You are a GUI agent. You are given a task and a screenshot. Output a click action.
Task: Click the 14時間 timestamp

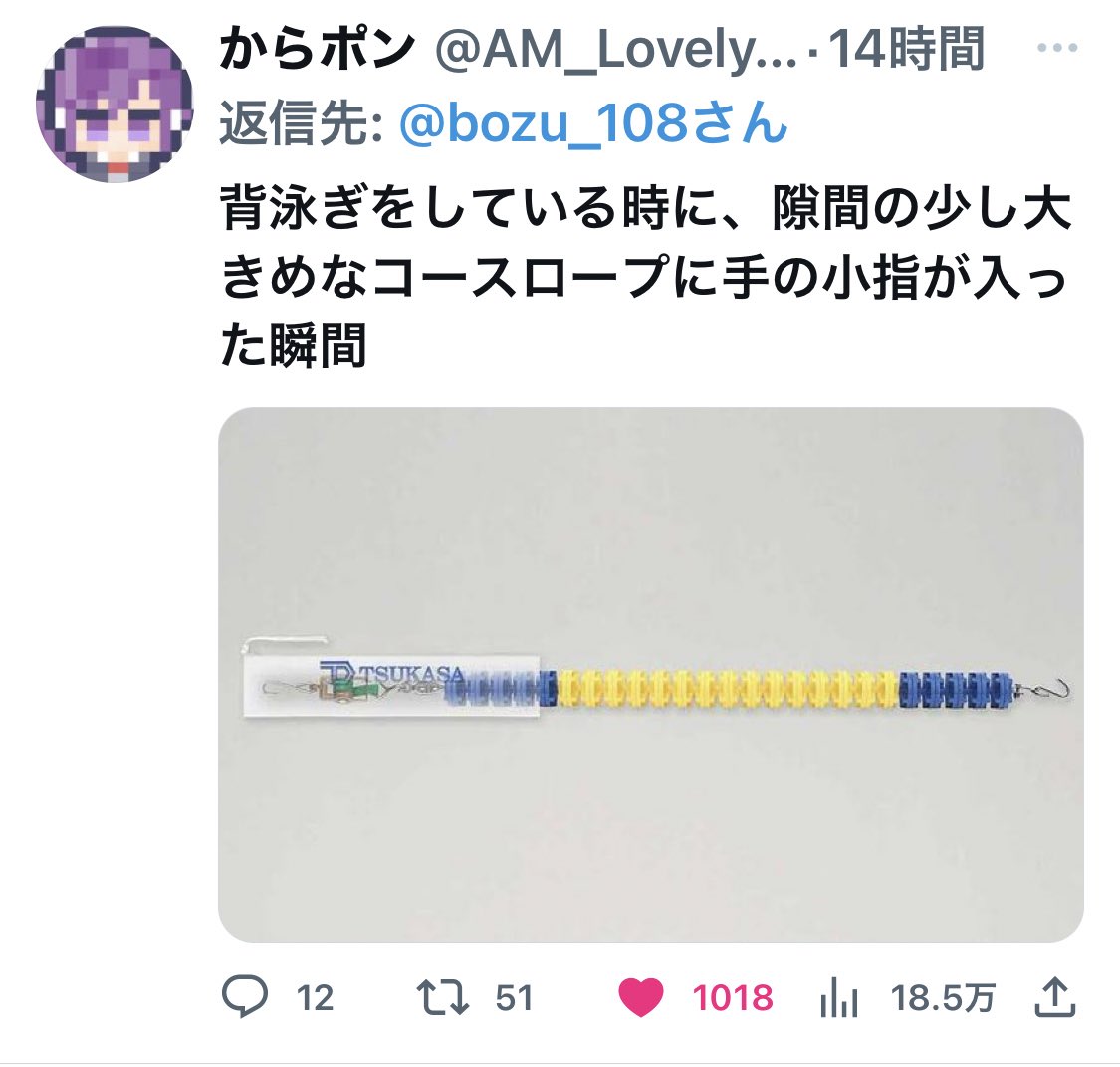point(906,49)
